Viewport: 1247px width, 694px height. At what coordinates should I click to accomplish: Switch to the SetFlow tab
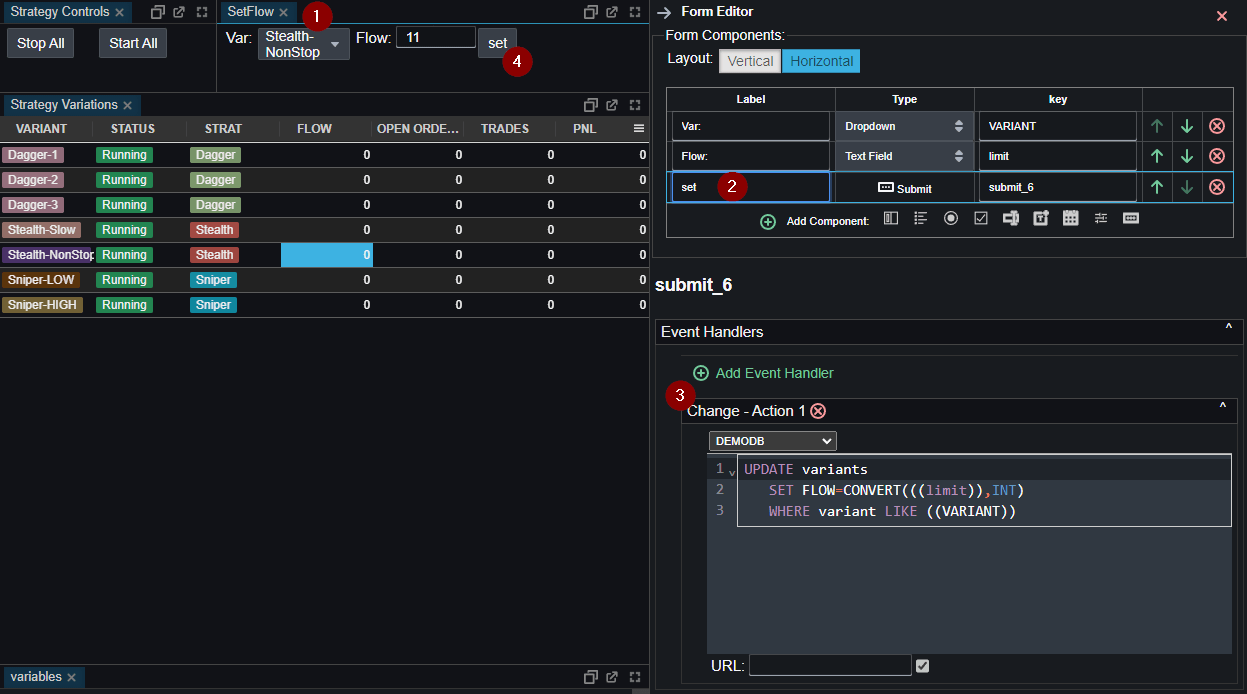pos(251,12)
